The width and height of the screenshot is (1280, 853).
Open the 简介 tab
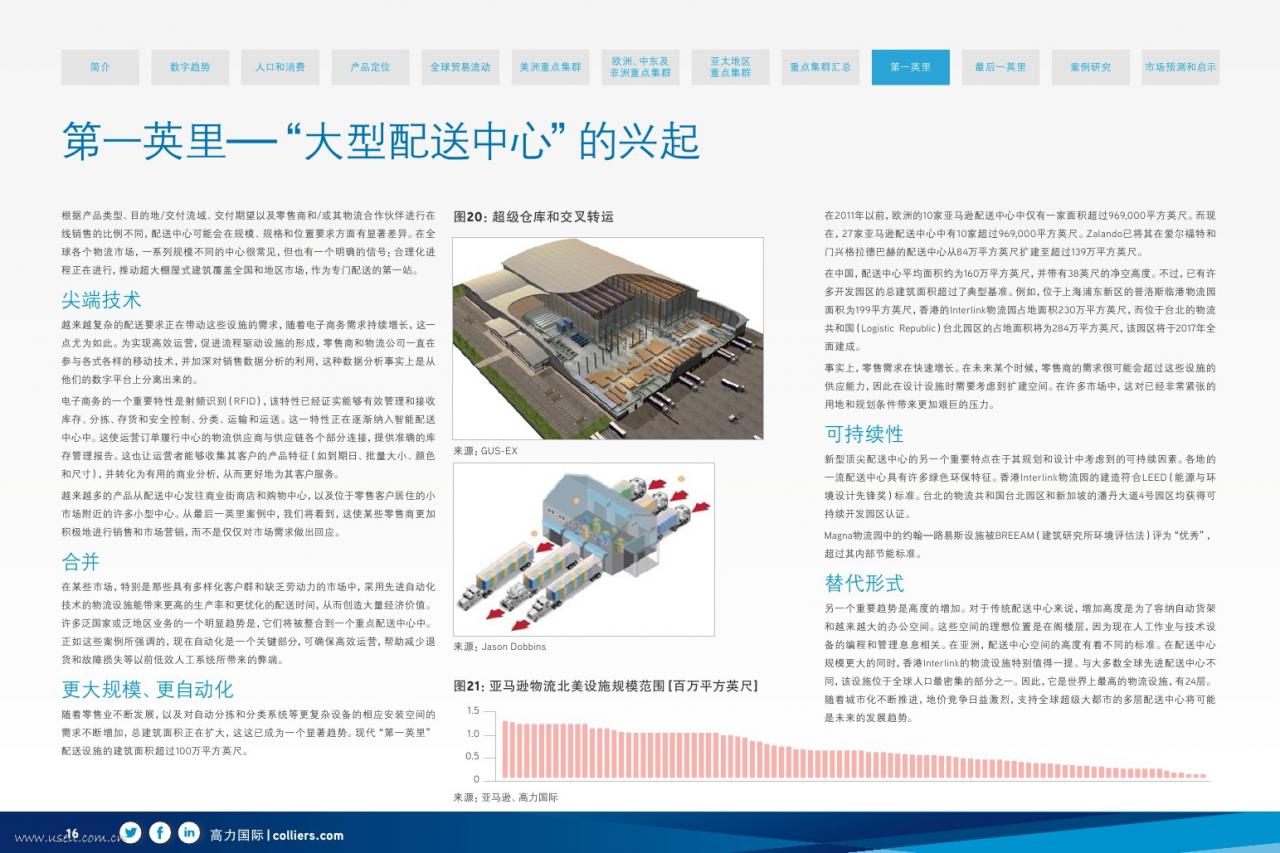click(100, 67)
